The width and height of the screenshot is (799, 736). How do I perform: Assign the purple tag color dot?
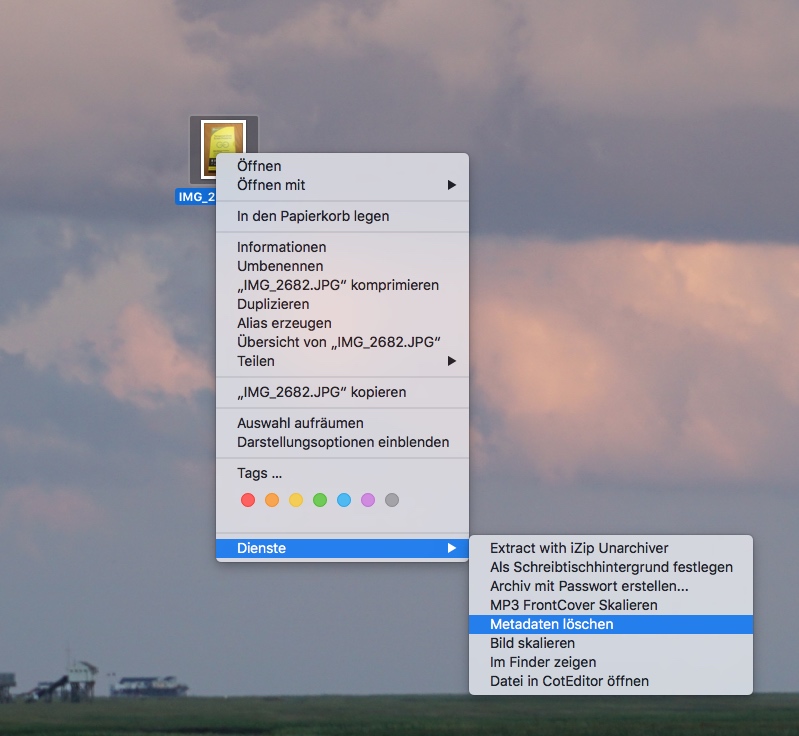[368, 500]
